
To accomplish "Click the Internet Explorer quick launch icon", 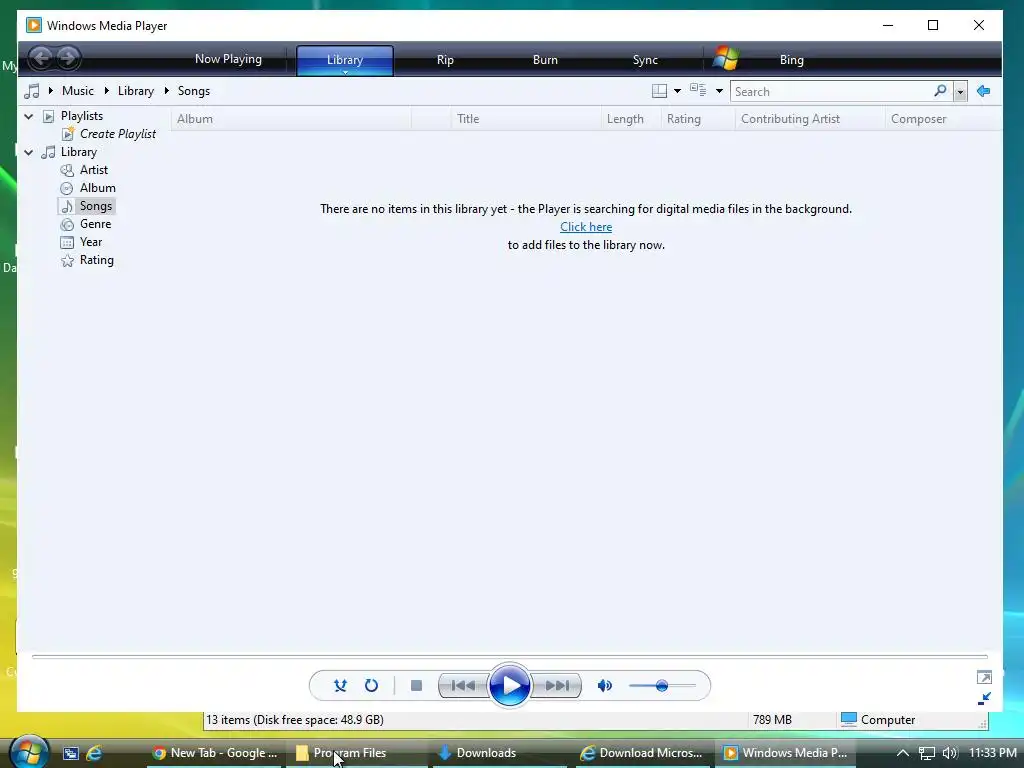I will click(x=94, y=753).
